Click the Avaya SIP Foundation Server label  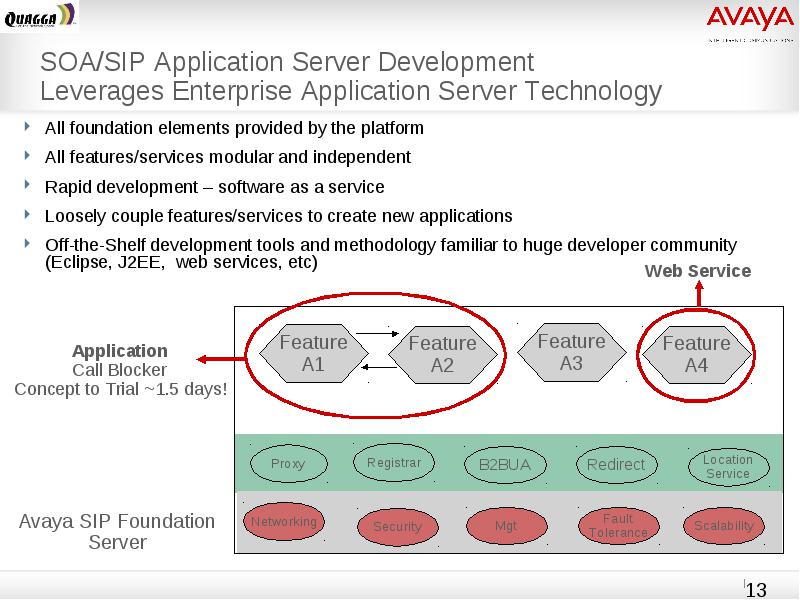point(117,532)
